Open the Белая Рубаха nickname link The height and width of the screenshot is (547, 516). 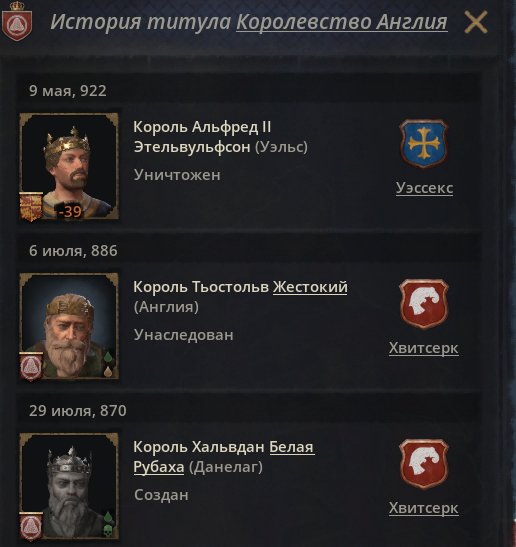tap(224, 457)
